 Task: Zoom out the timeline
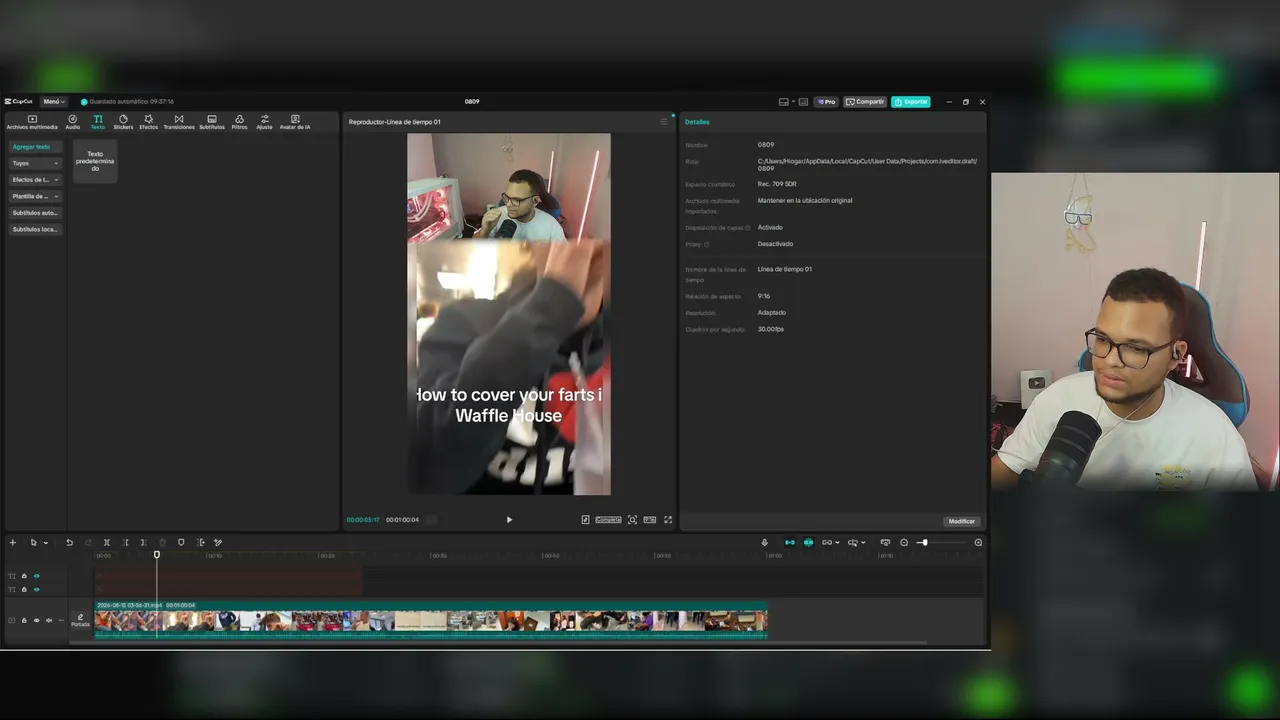[x=904, y=543]
